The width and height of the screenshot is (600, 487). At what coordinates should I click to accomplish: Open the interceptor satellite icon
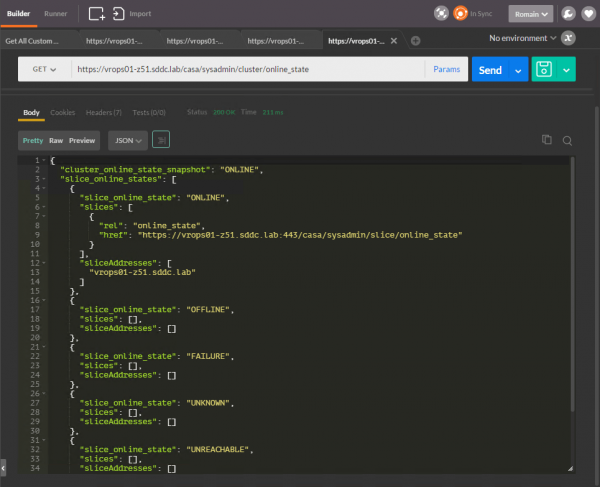pyautogui.click(x=441, y=13)
